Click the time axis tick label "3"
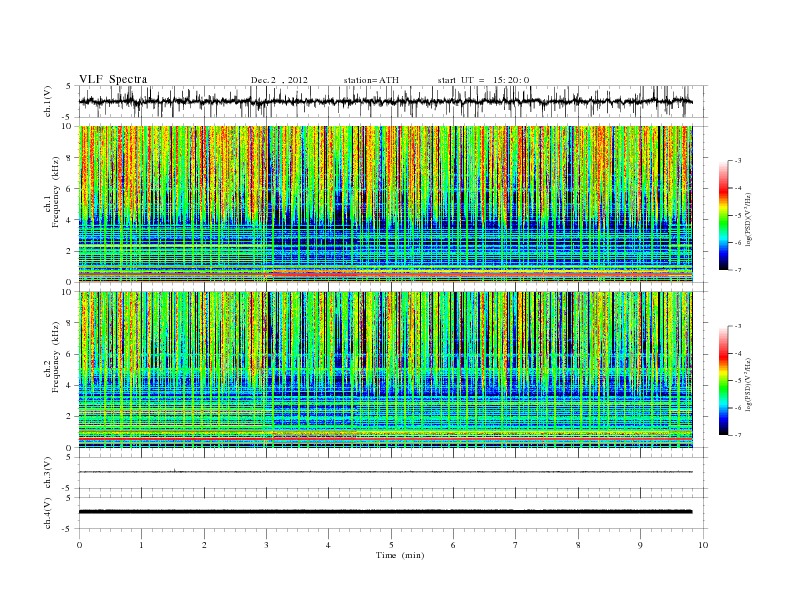 (x=266, y=545)
